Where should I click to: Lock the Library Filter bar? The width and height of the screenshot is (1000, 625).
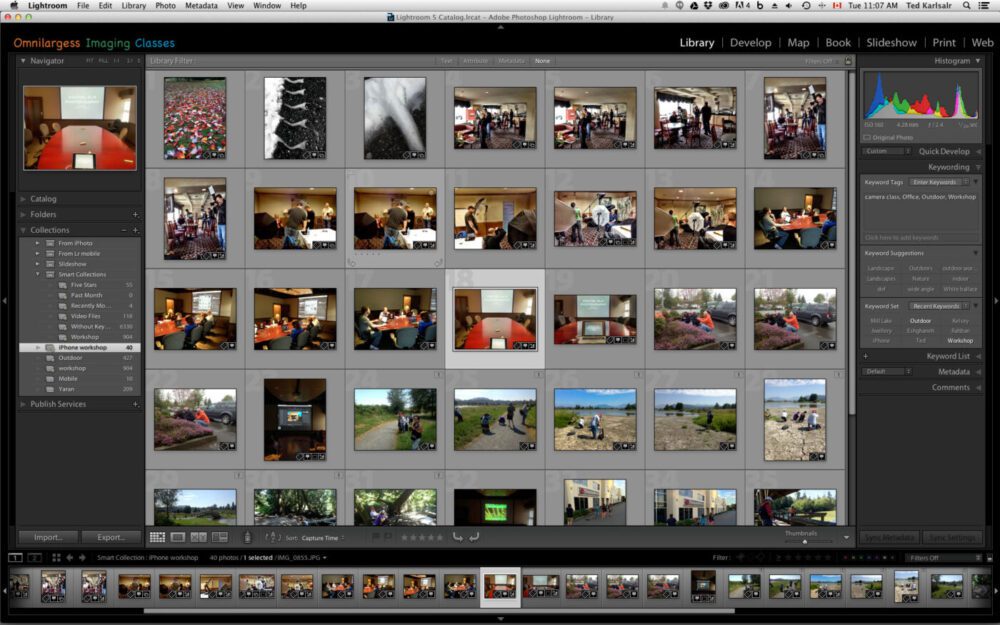[x=848, y=61]
